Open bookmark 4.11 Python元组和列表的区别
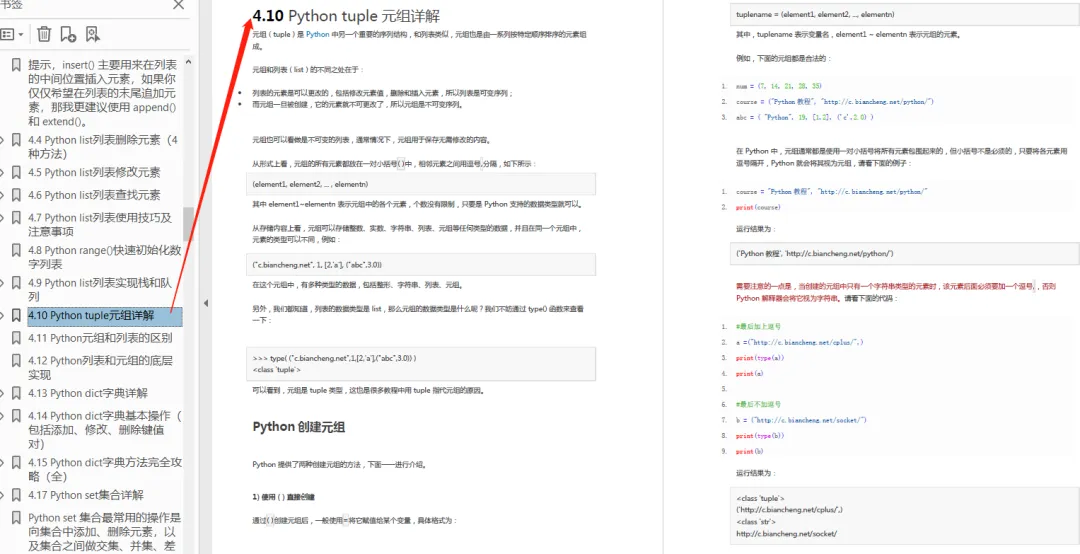The width and height of the screenshot is (1080, 554). click(x=101, y=338)
